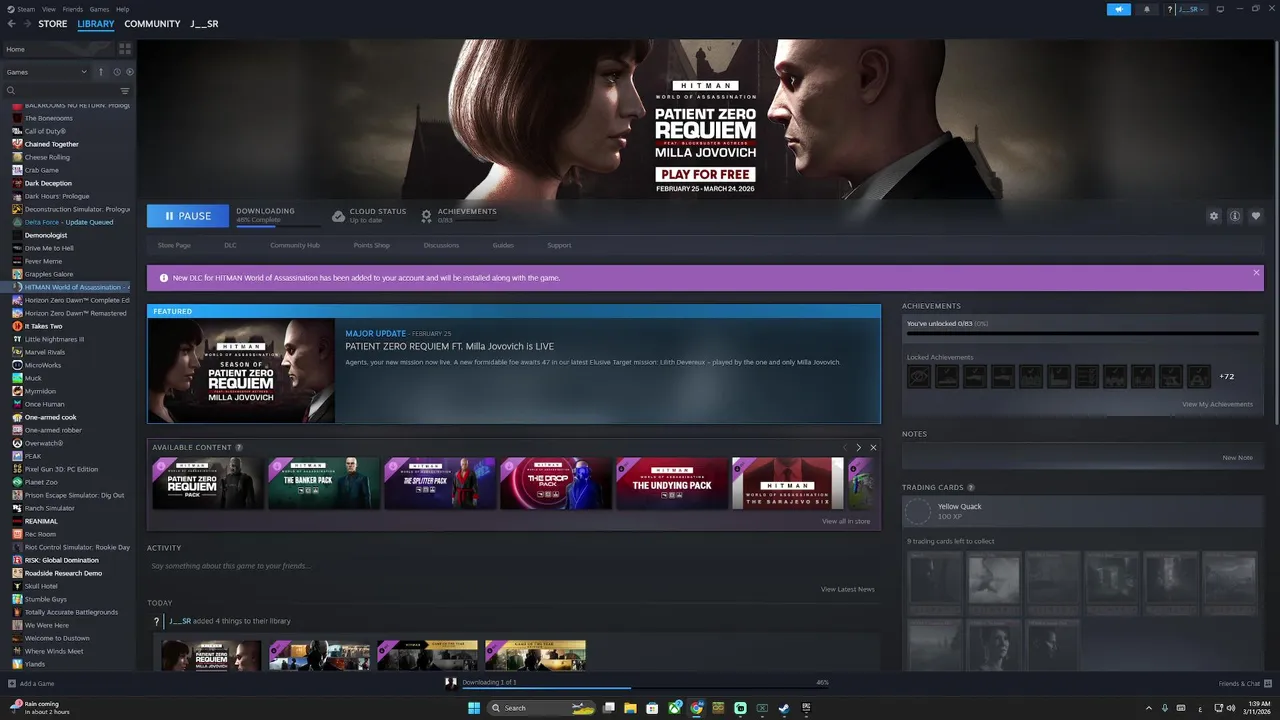Open the J__SR profile tab in main navigation
This screenshot has width=1280, height=720.
[x=203, y=24]
